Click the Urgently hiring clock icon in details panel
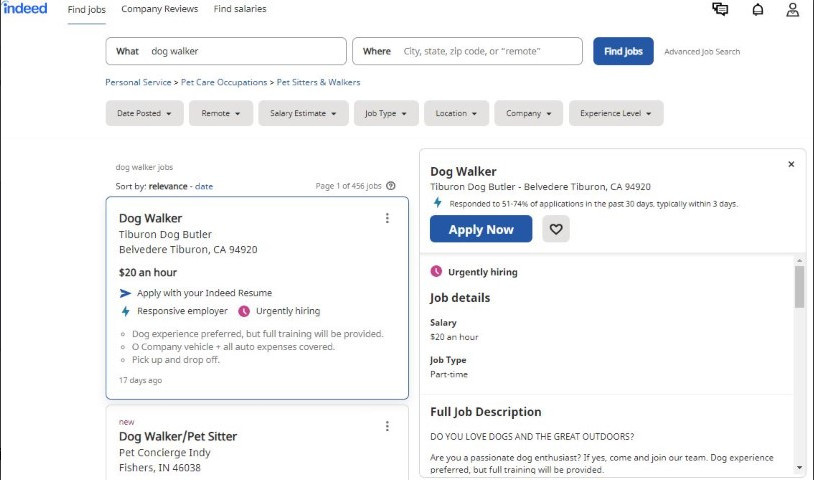The height and width of the screenshot is (480, 814). (x=436, y=271)
